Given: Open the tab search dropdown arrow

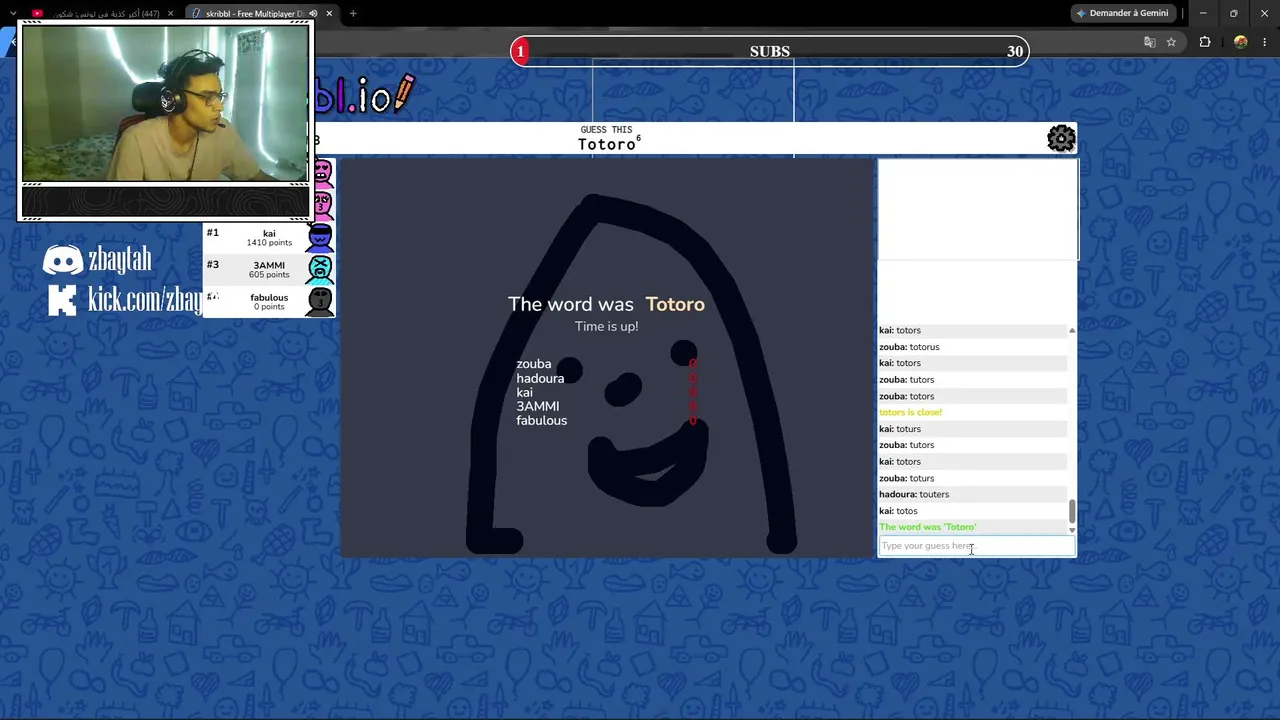Looking at the screenshot, I should [x=13, y=13].
